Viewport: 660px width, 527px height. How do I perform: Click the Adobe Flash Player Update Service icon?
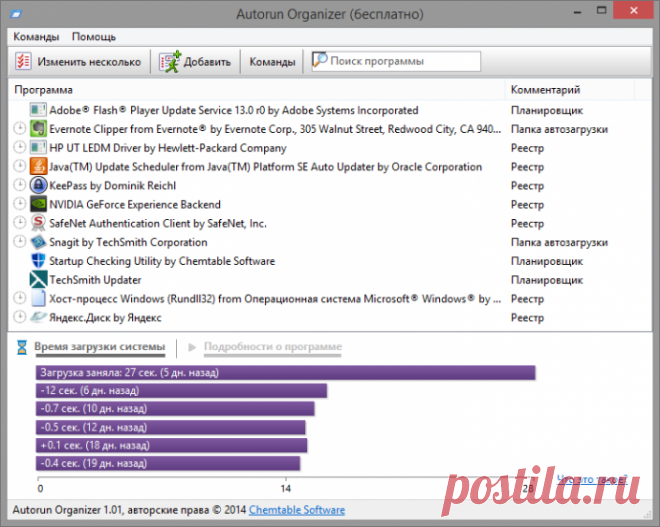(38, 110)
